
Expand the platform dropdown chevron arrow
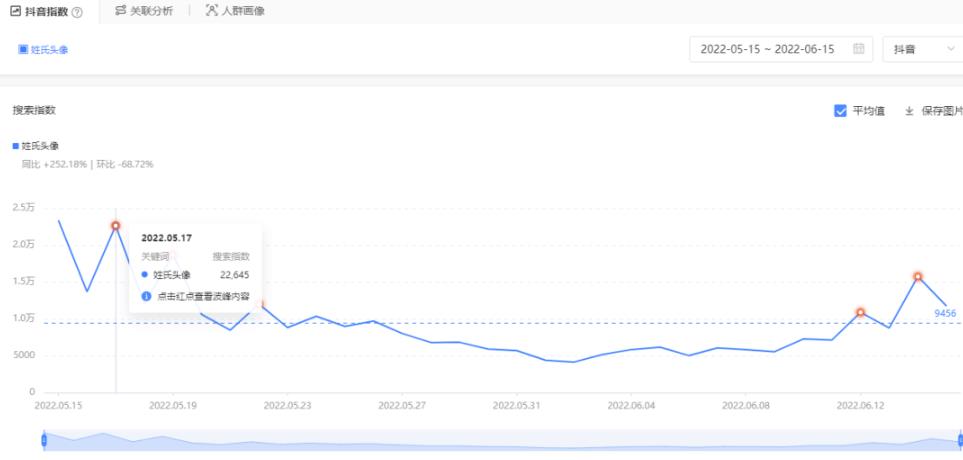(949, 50)
